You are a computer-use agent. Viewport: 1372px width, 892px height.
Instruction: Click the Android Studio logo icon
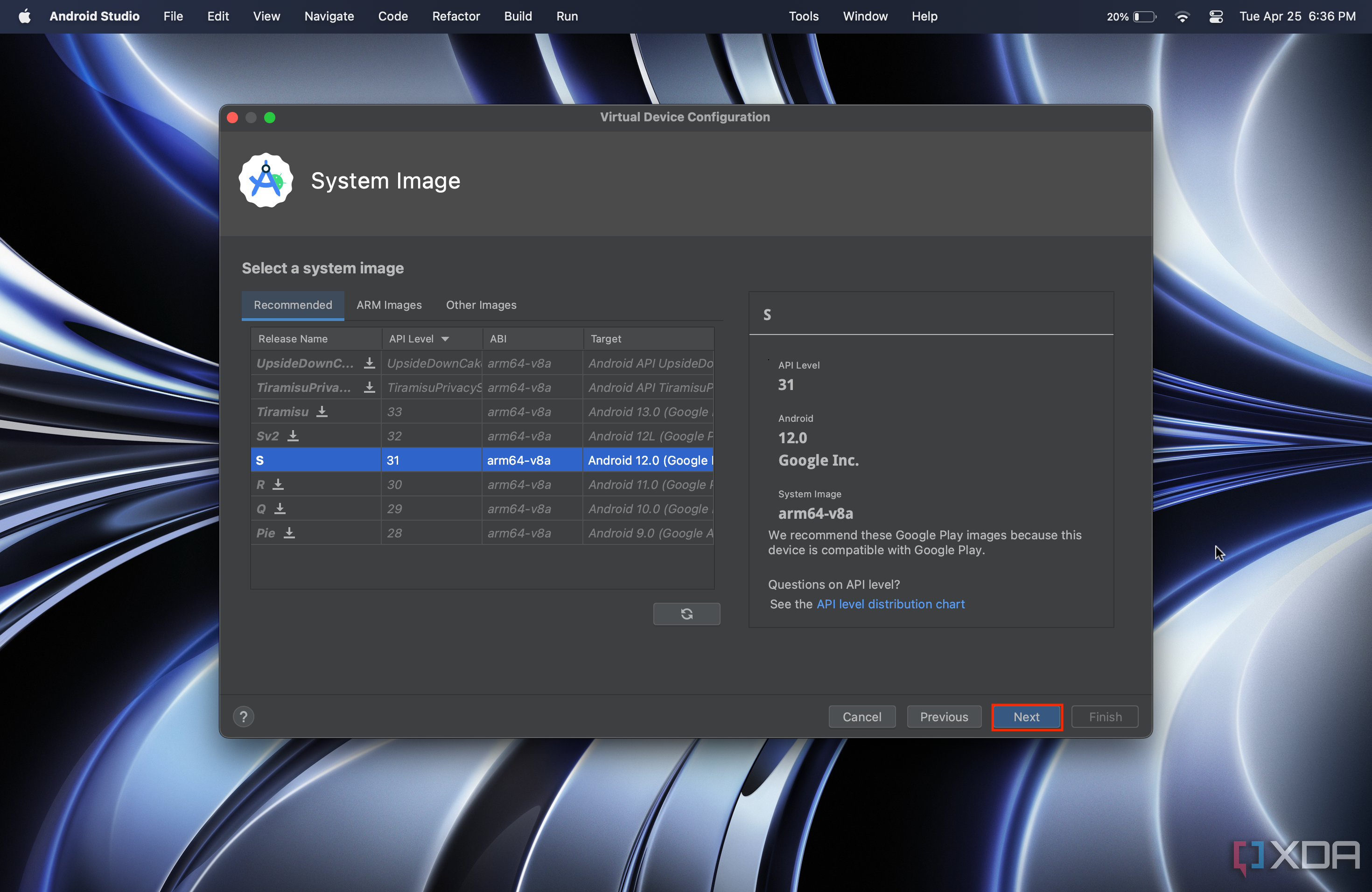click(x=265, y=180)
